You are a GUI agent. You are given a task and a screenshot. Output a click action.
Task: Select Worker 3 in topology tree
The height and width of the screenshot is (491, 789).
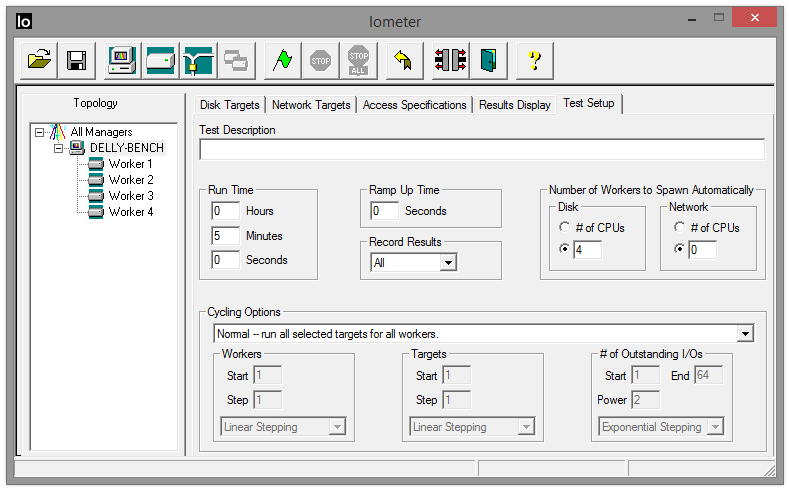[131, 196]
